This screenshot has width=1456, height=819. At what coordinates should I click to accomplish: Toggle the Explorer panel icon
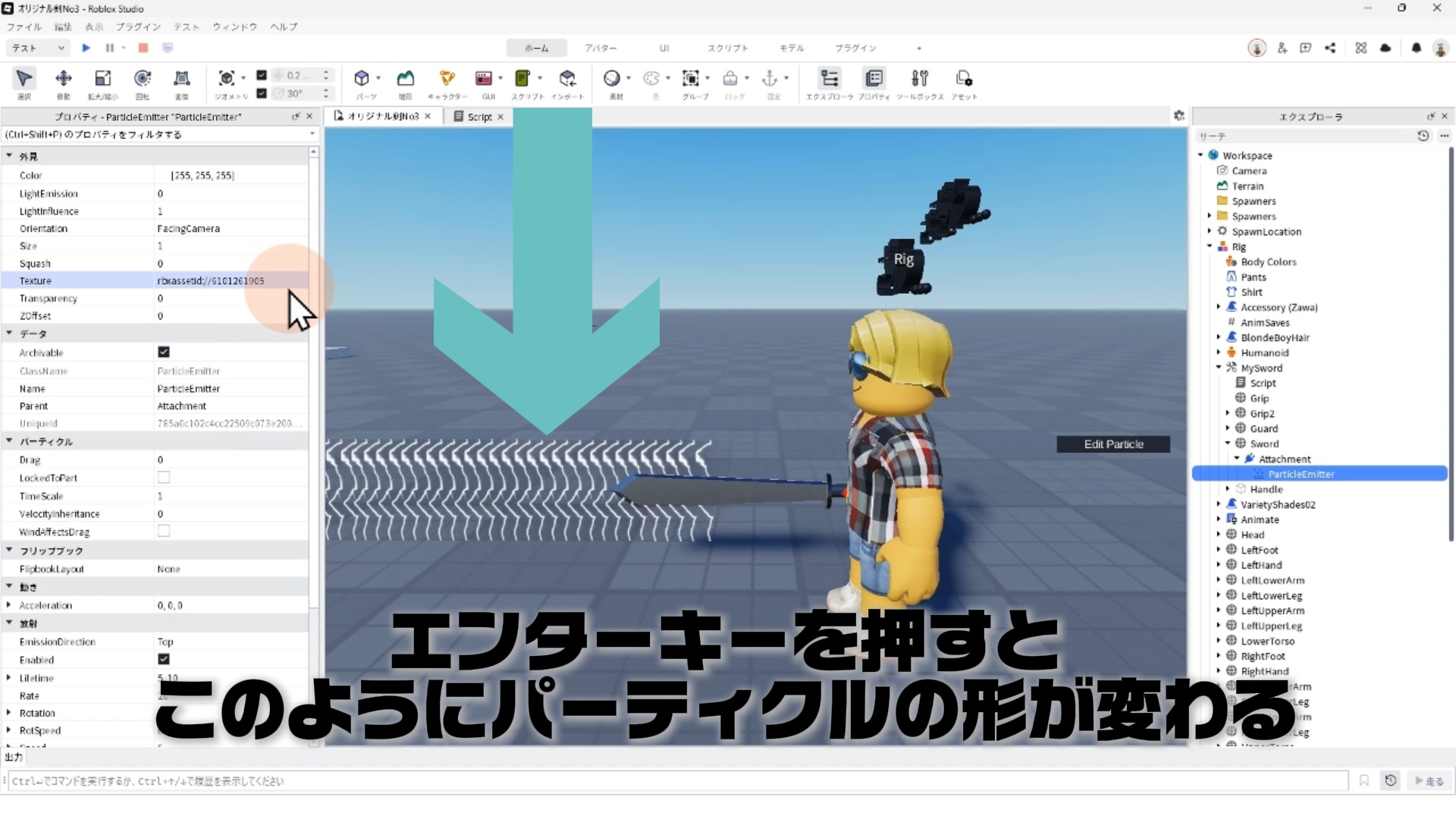click(829, 78)
